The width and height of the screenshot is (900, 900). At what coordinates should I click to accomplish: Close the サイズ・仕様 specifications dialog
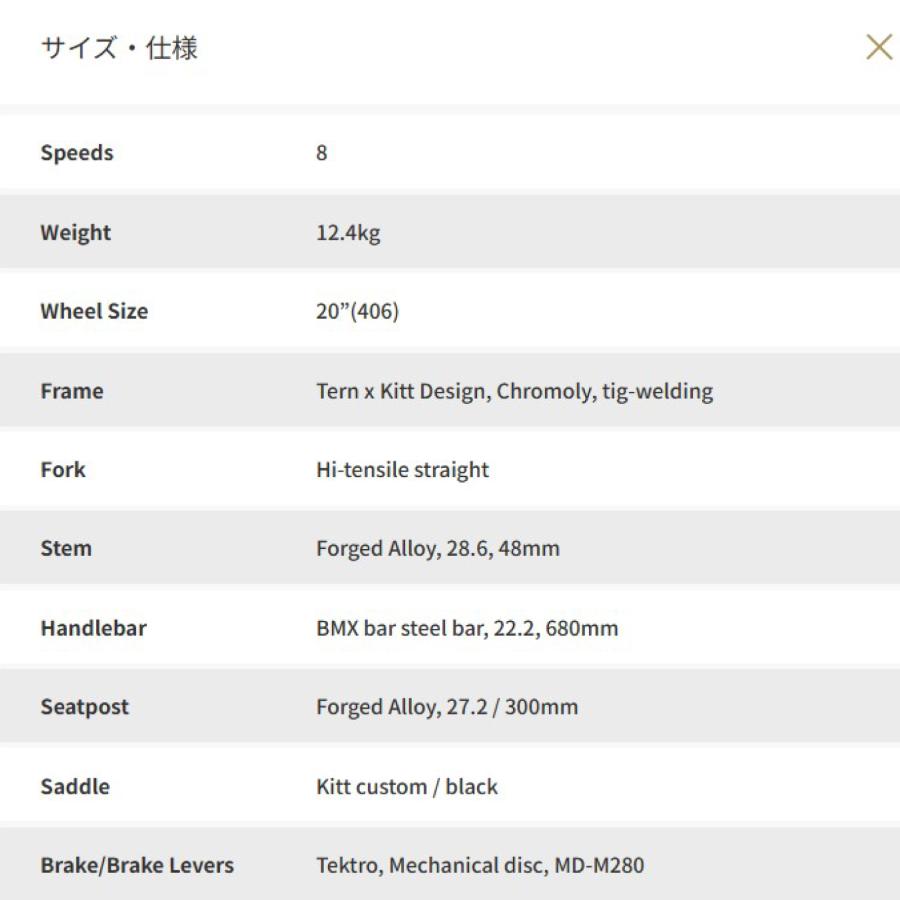tap(879, 46)
